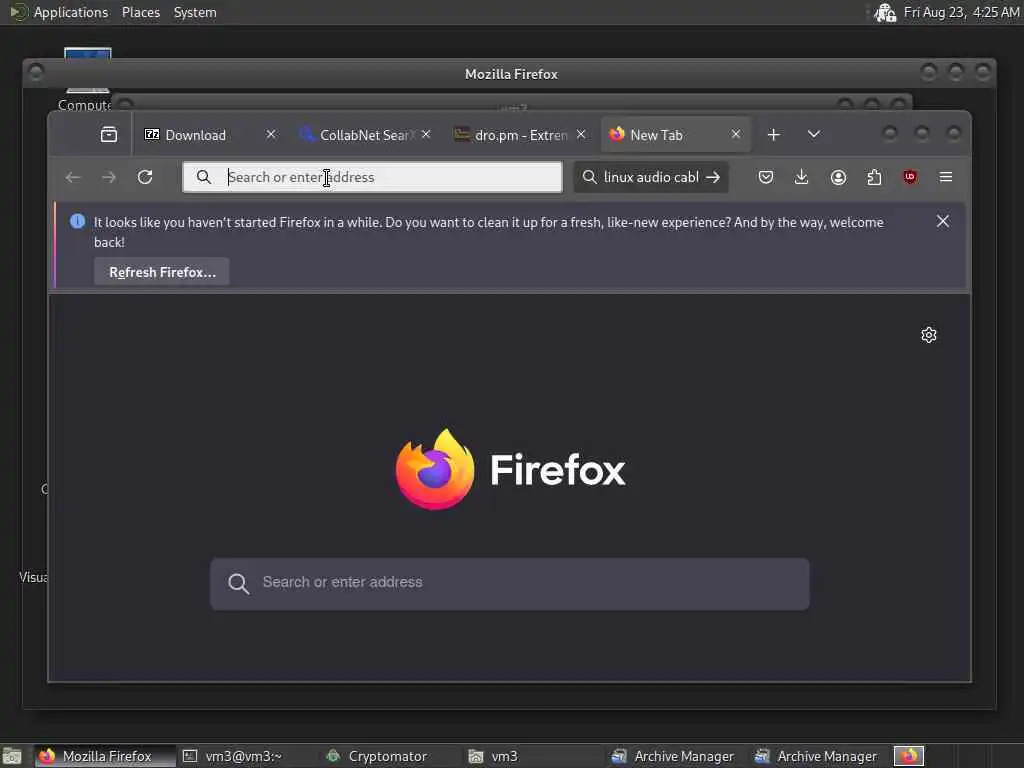Open the Downloads panel
1024x768 pixels.
[x=801, y=177]
